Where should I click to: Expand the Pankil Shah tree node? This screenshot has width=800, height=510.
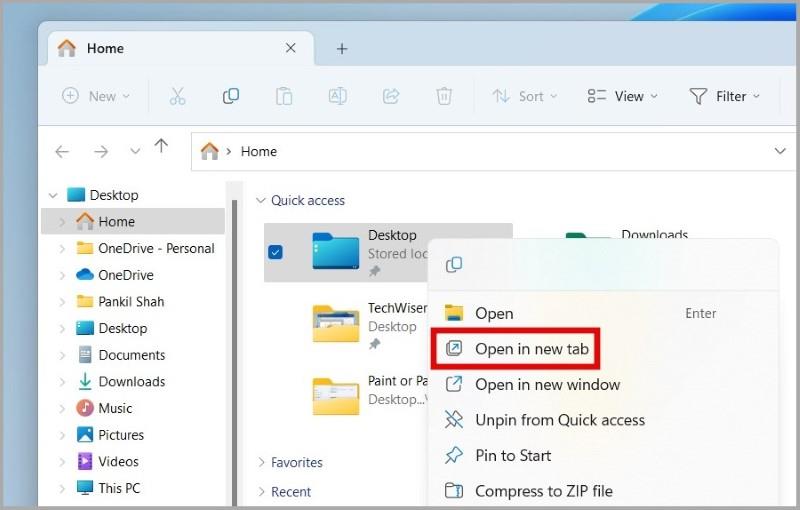point(62,301)
